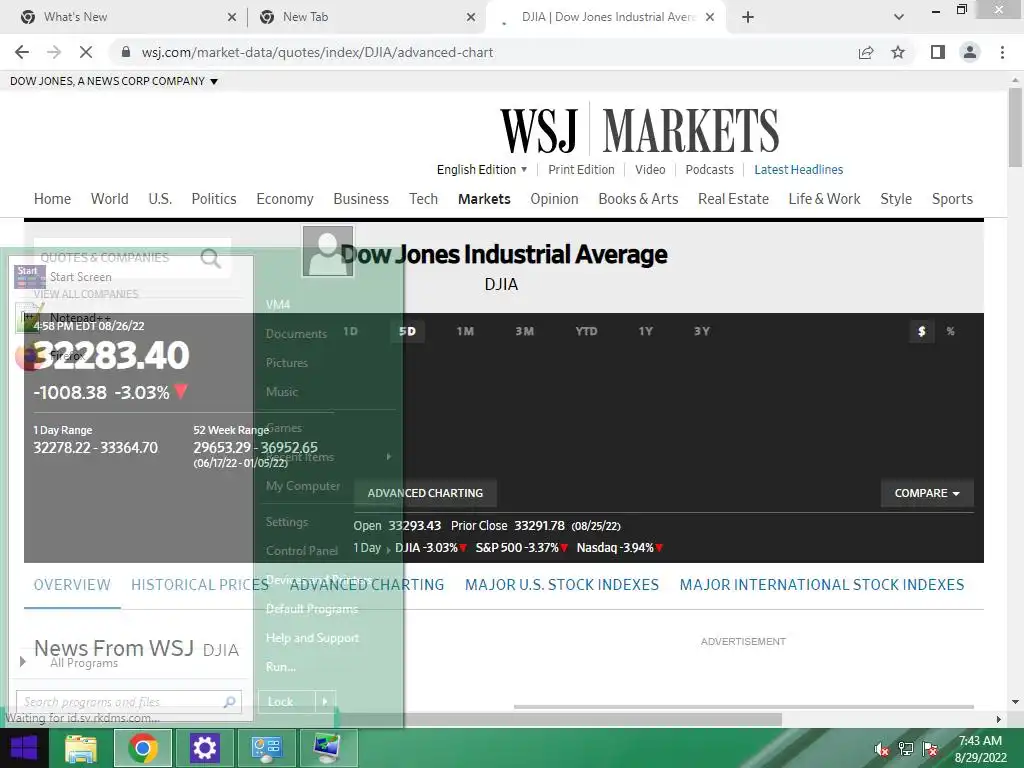Open Chrome side panel icon
1024x768 pixels.
tap(938, 52)
